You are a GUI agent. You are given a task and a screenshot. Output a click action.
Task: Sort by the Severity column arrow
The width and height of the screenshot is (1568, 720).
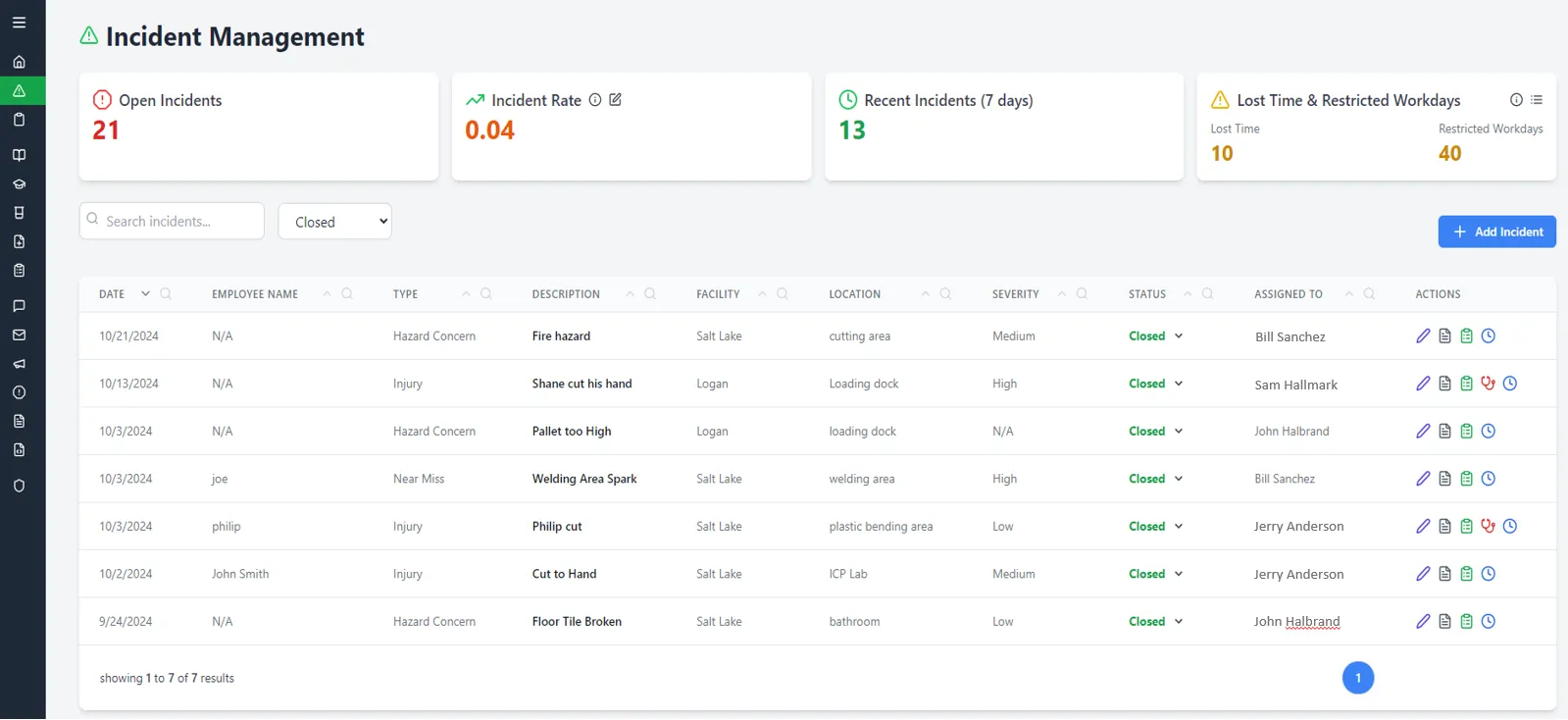[x=1061, y=293]
